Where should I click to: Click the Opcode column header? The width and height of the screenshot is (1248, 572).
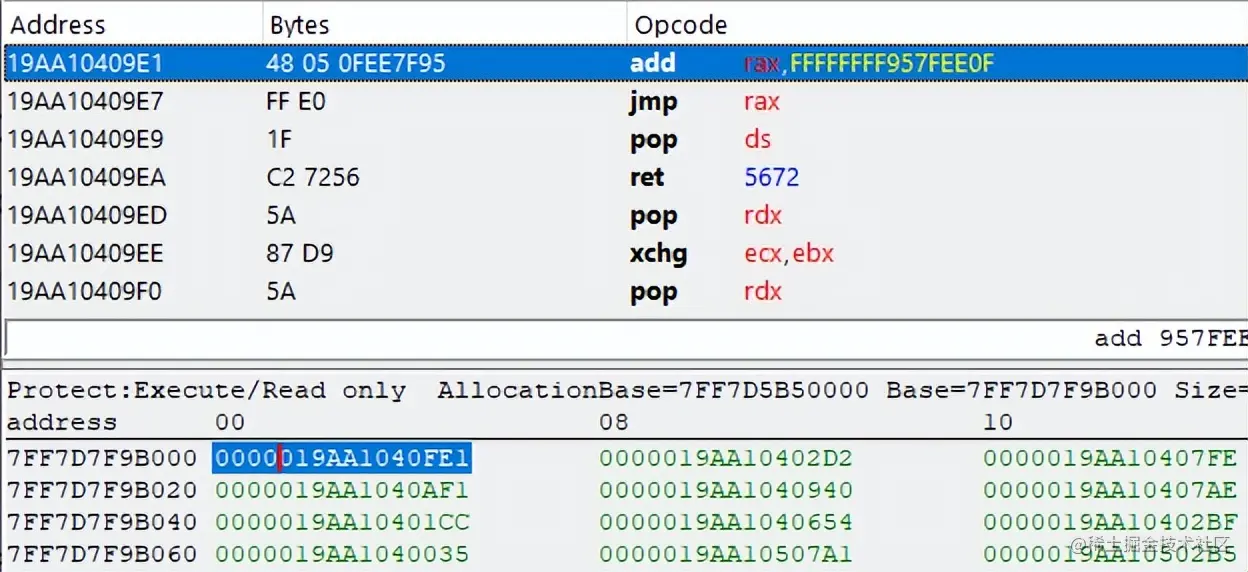coord(938,24)
